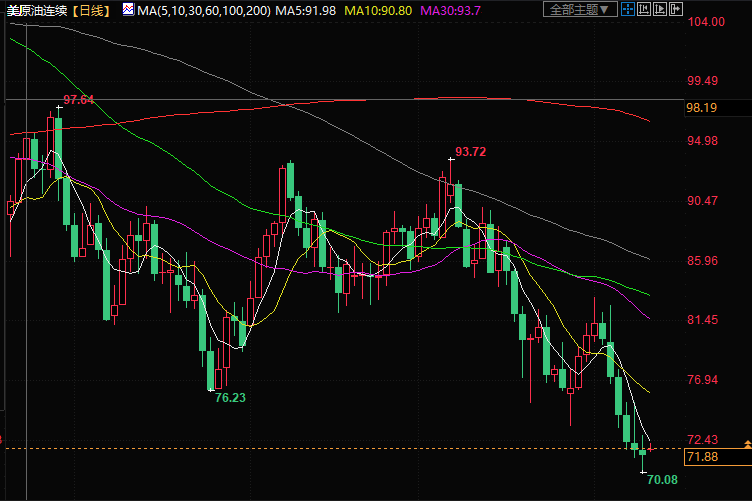Open the 全部主题 dropdown
This screenshot has width=752, height=501.
coord(580,10)
